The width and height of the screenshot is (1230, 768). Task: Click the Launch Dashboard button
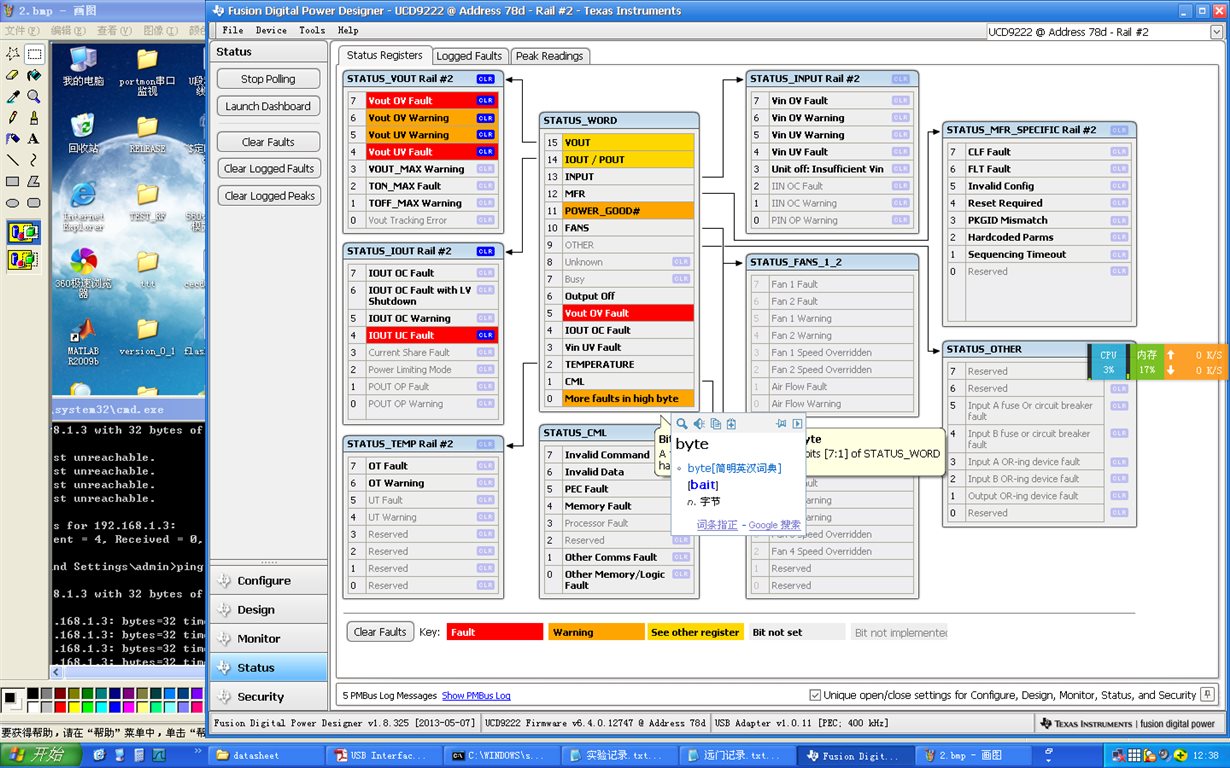click(268, 106)
